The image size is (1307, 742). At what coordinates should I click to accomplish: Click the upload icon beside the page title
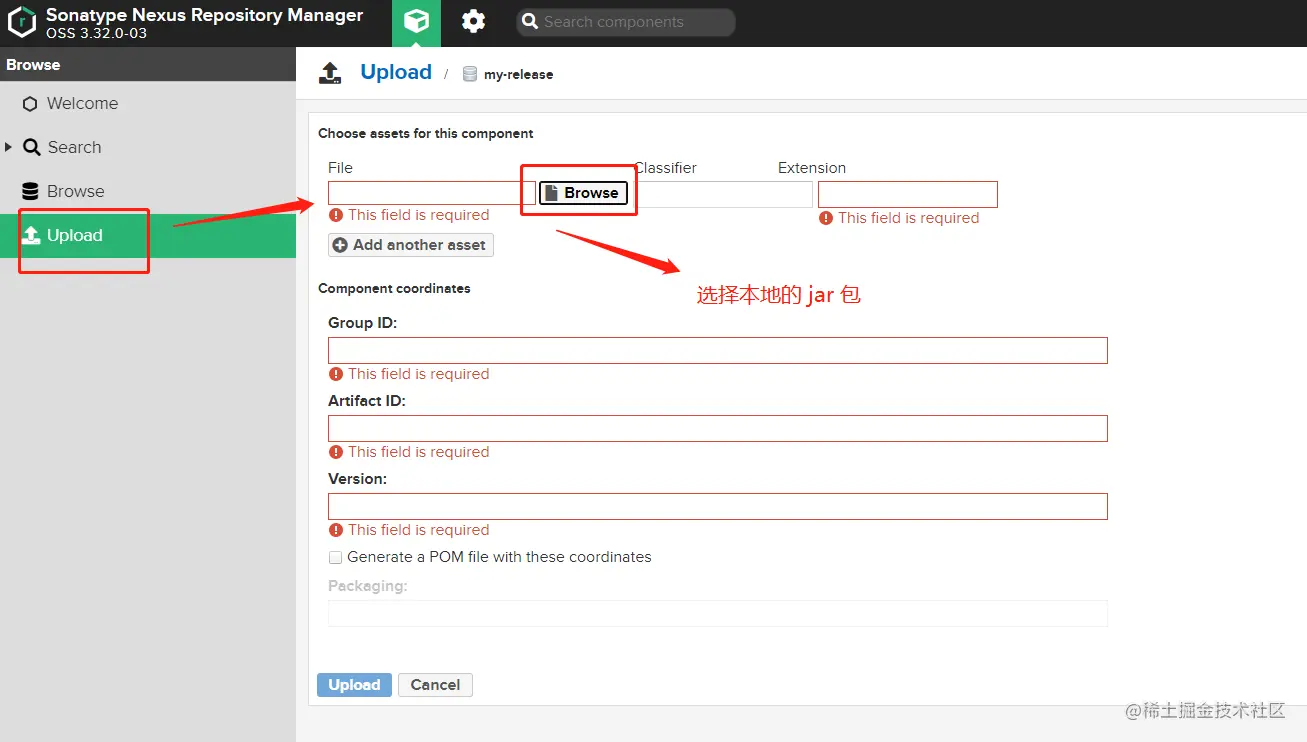(x=330, y=72)
